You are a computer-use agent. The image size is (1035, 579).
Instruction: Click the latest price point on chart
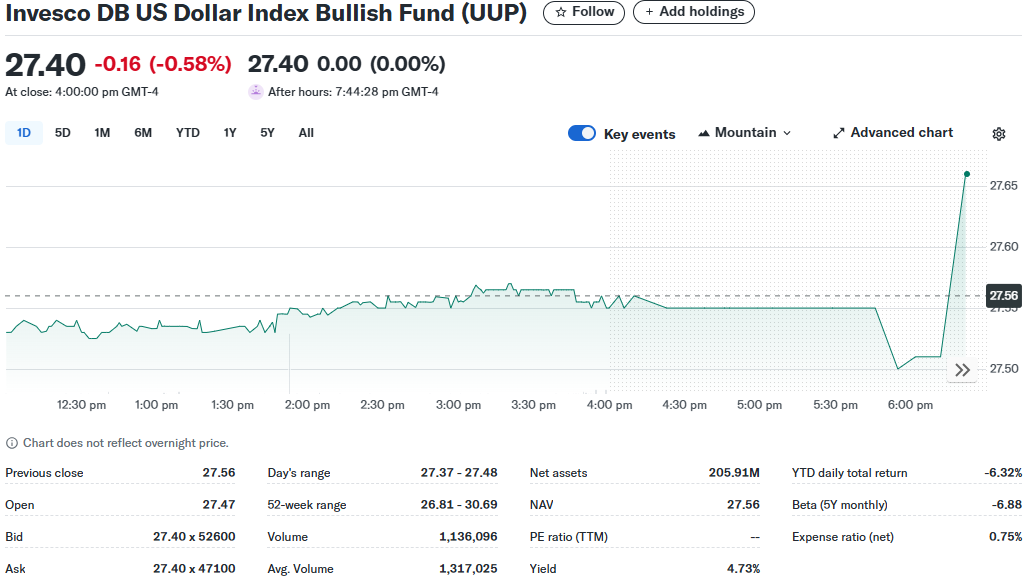967,174
